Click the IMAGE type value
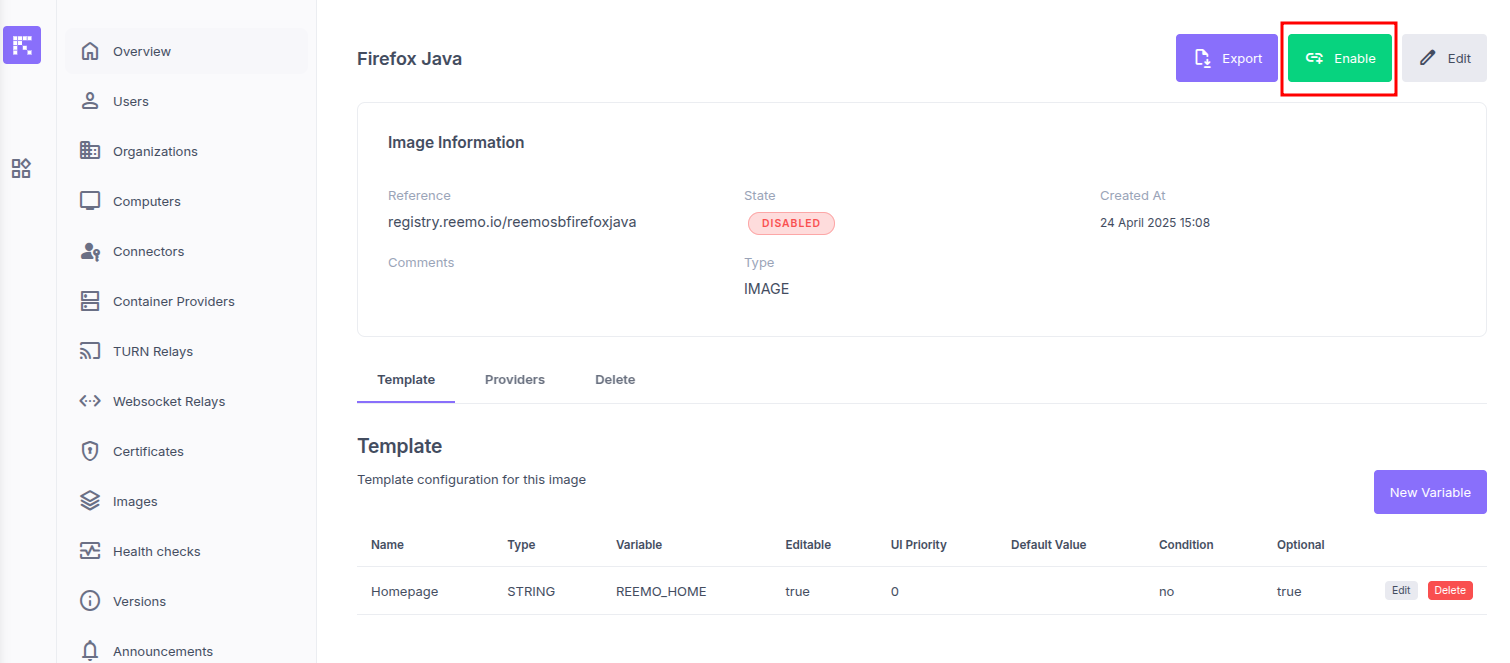The width and height of the screenshot is (1510, 663). (767, 289)
